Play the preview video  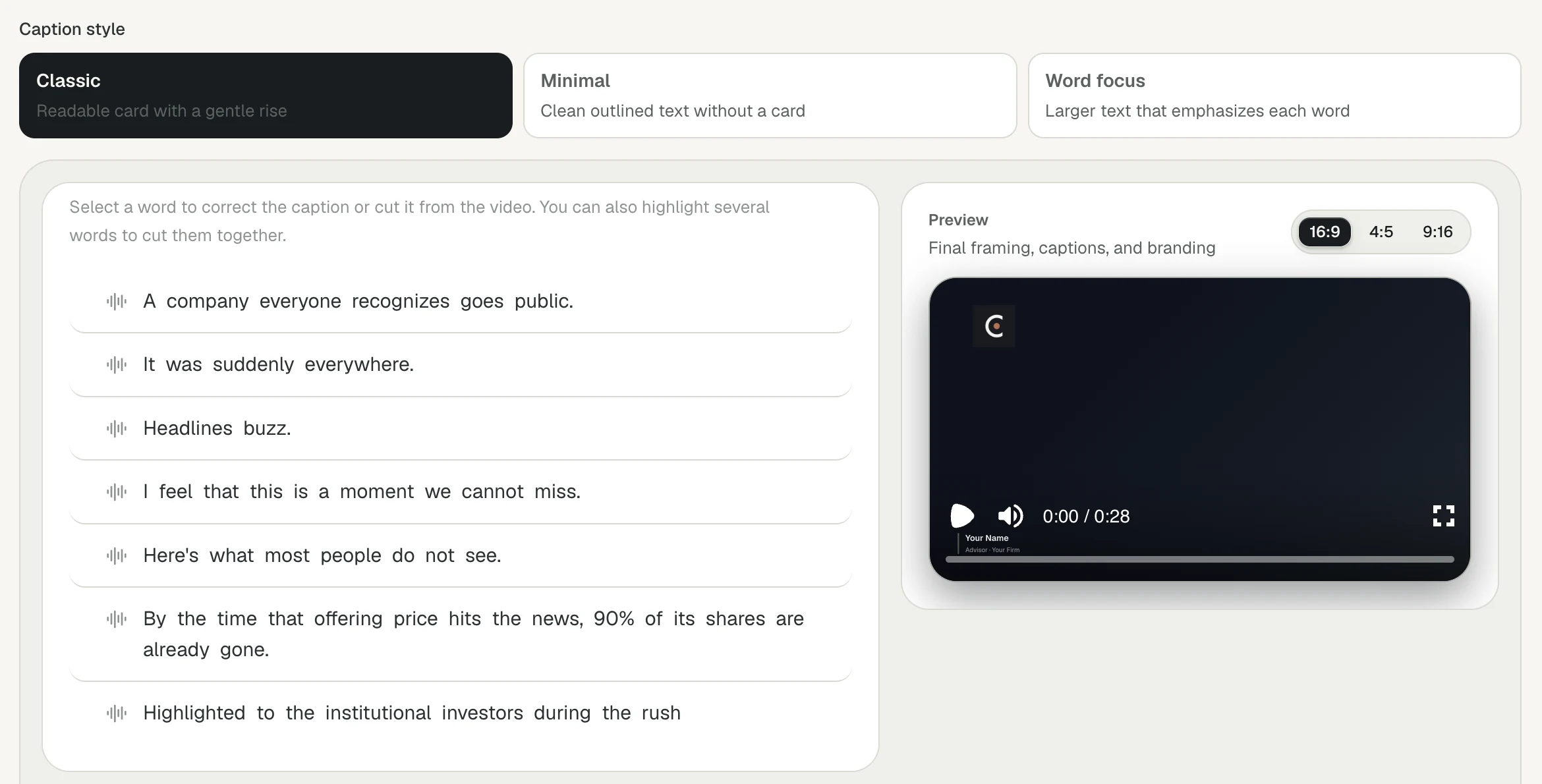point(962,516)
